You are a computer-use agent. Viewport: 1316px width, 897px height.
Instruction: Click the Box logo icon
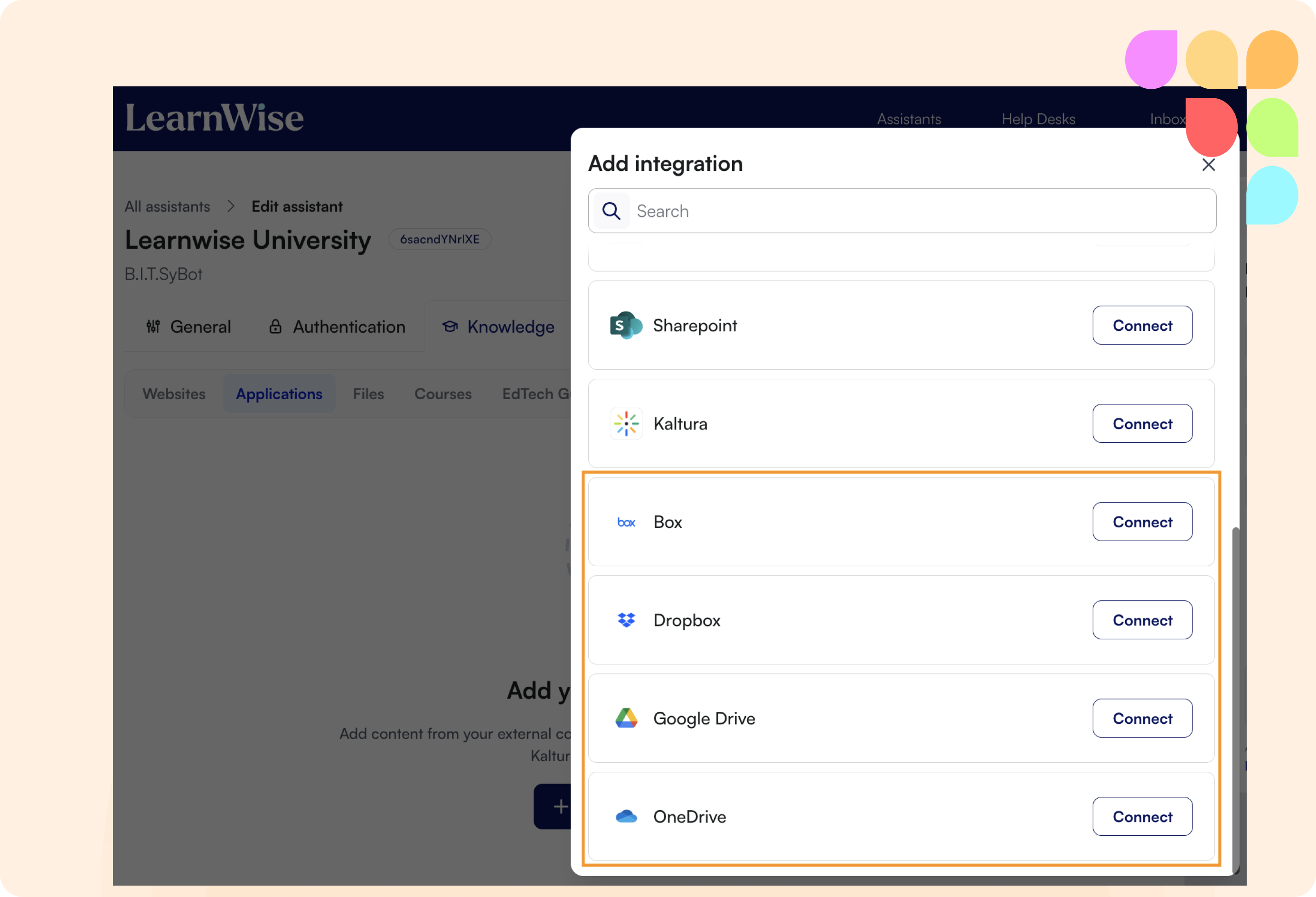pos(626,523)
